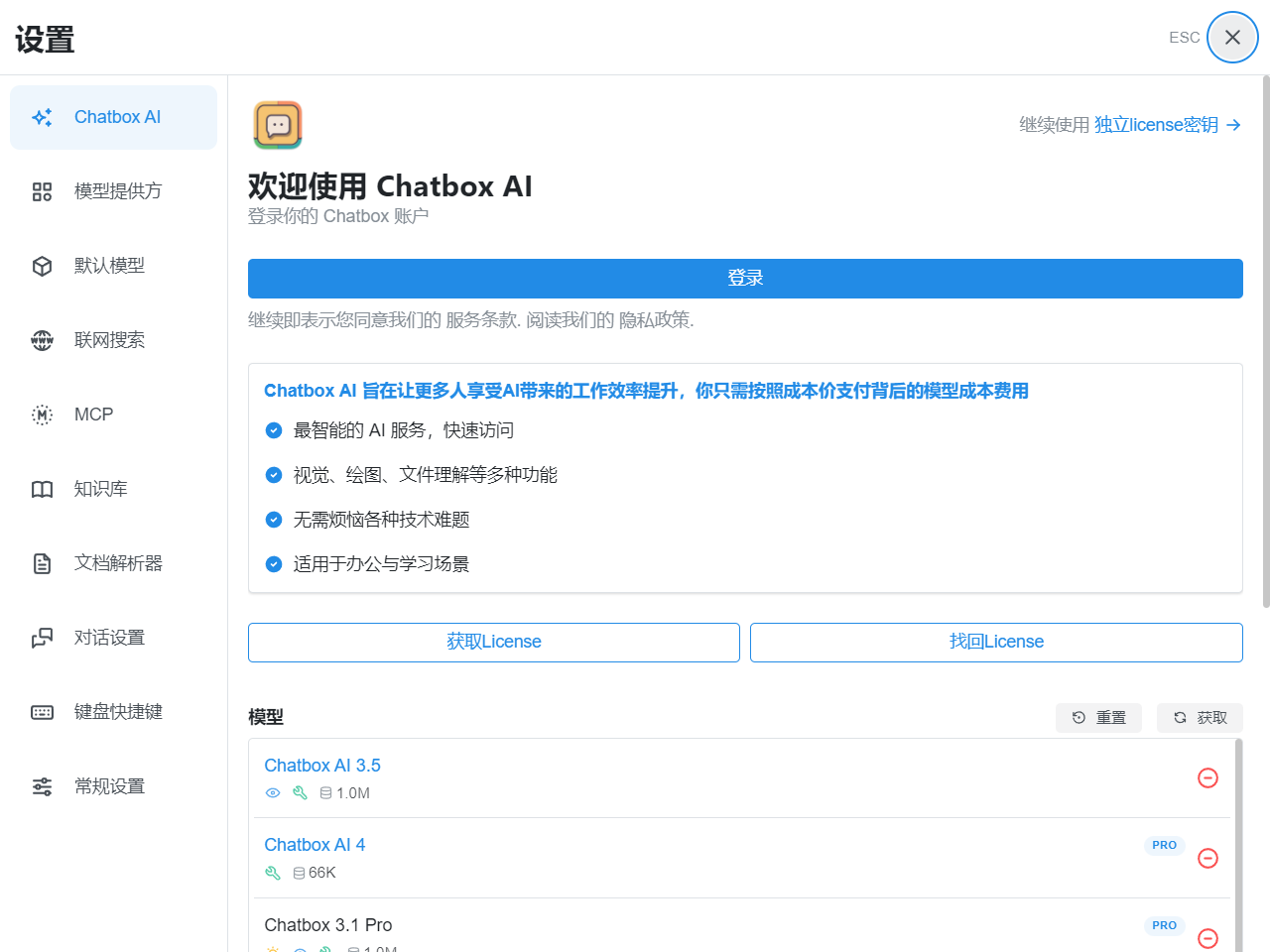
Task: Click the 设置 dialog title
Action: (x=45, y=40)
